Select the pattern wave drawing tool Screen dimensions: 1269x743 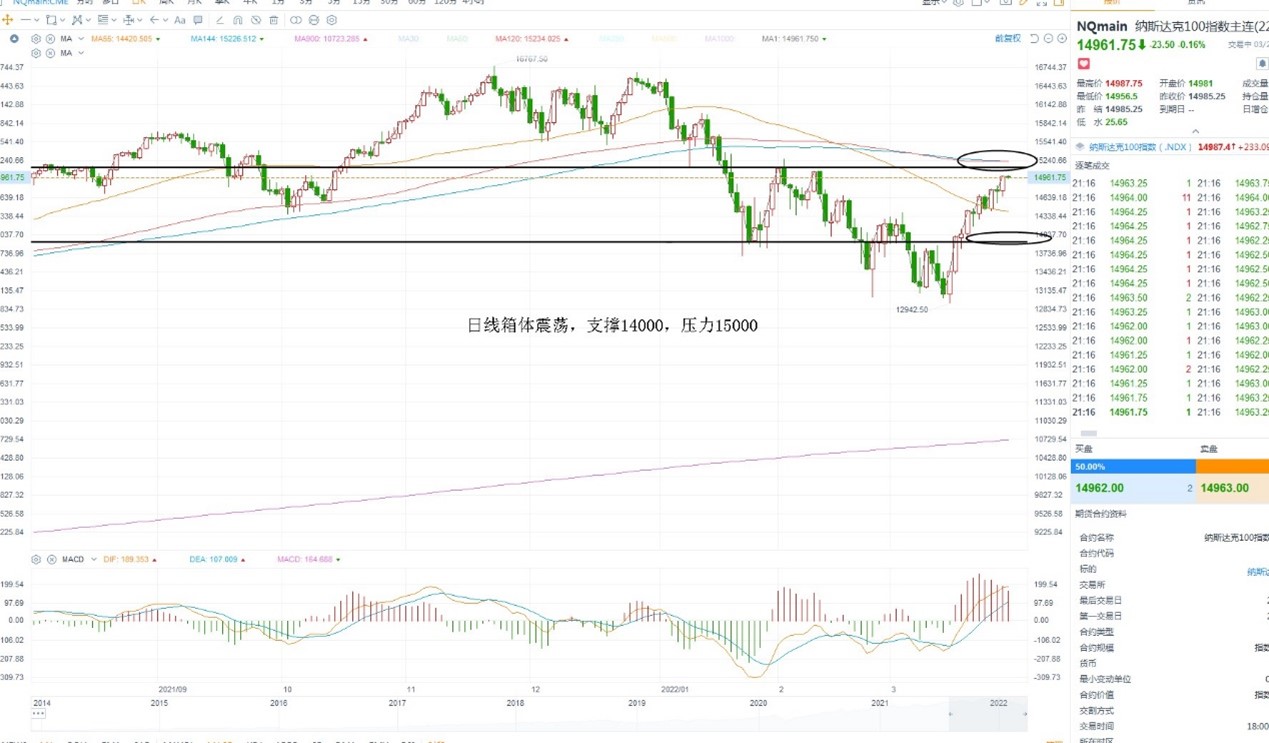(x=77, y=20)
